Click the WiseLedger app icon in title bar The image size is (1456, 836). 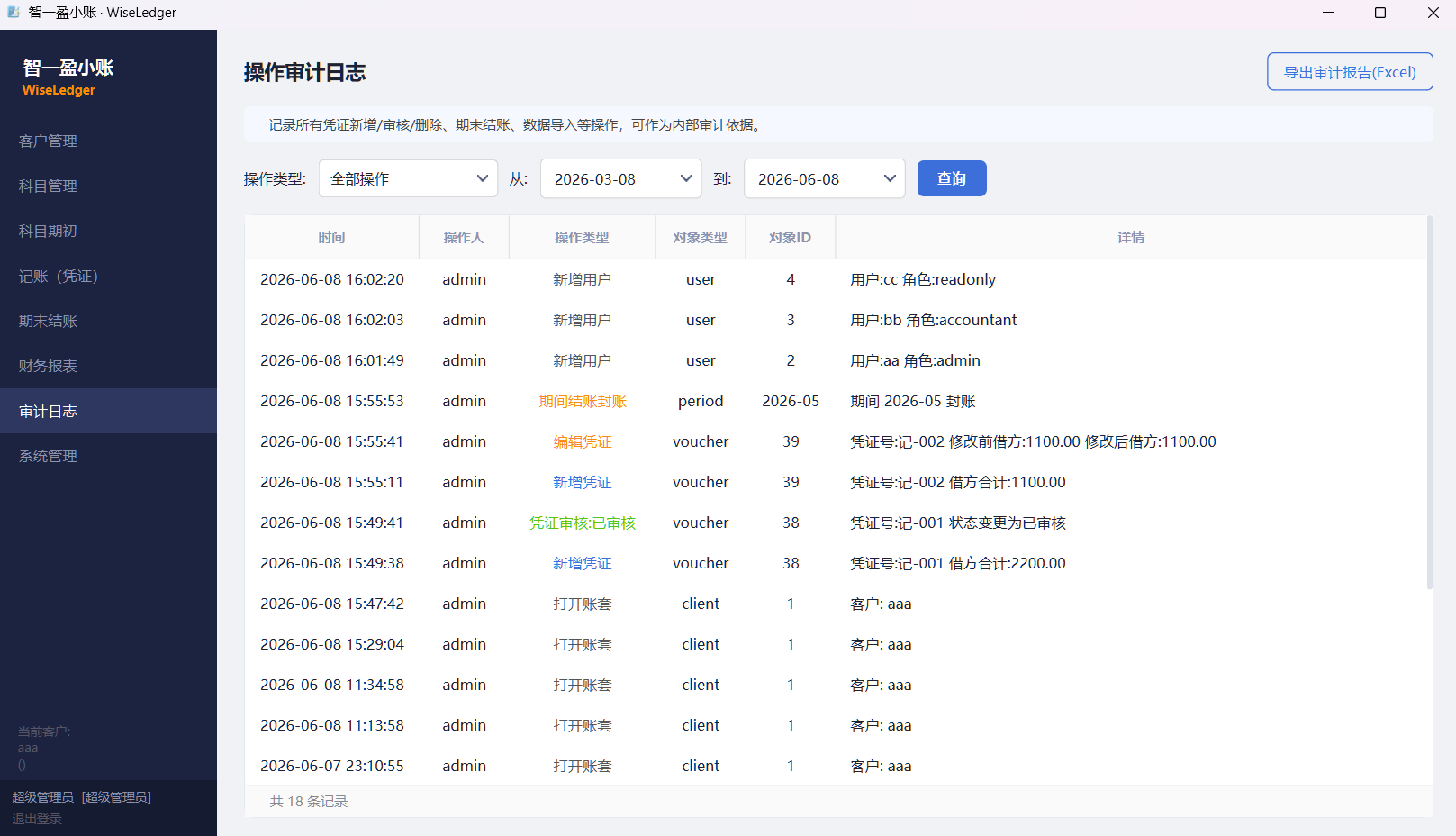click(14, 13)
